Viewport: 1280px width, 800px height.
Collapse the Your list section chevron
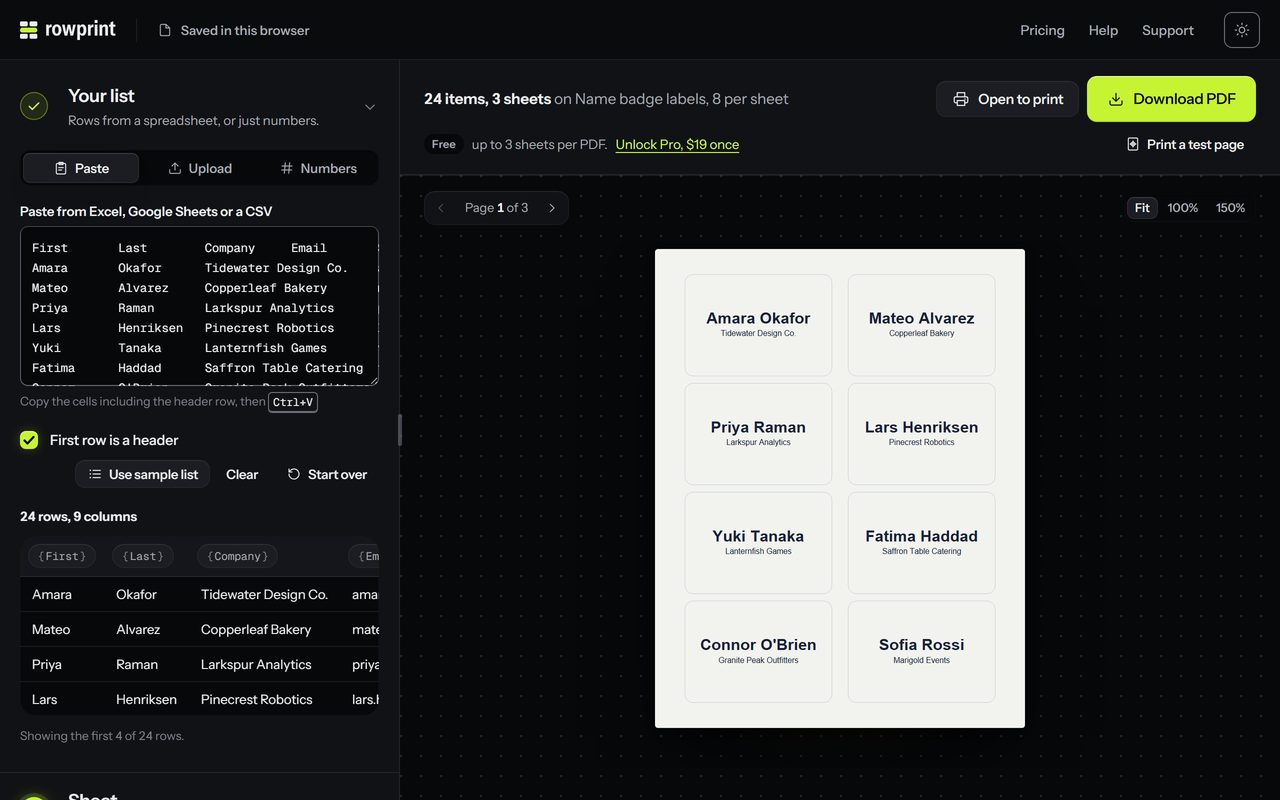[x=370, y=107]
